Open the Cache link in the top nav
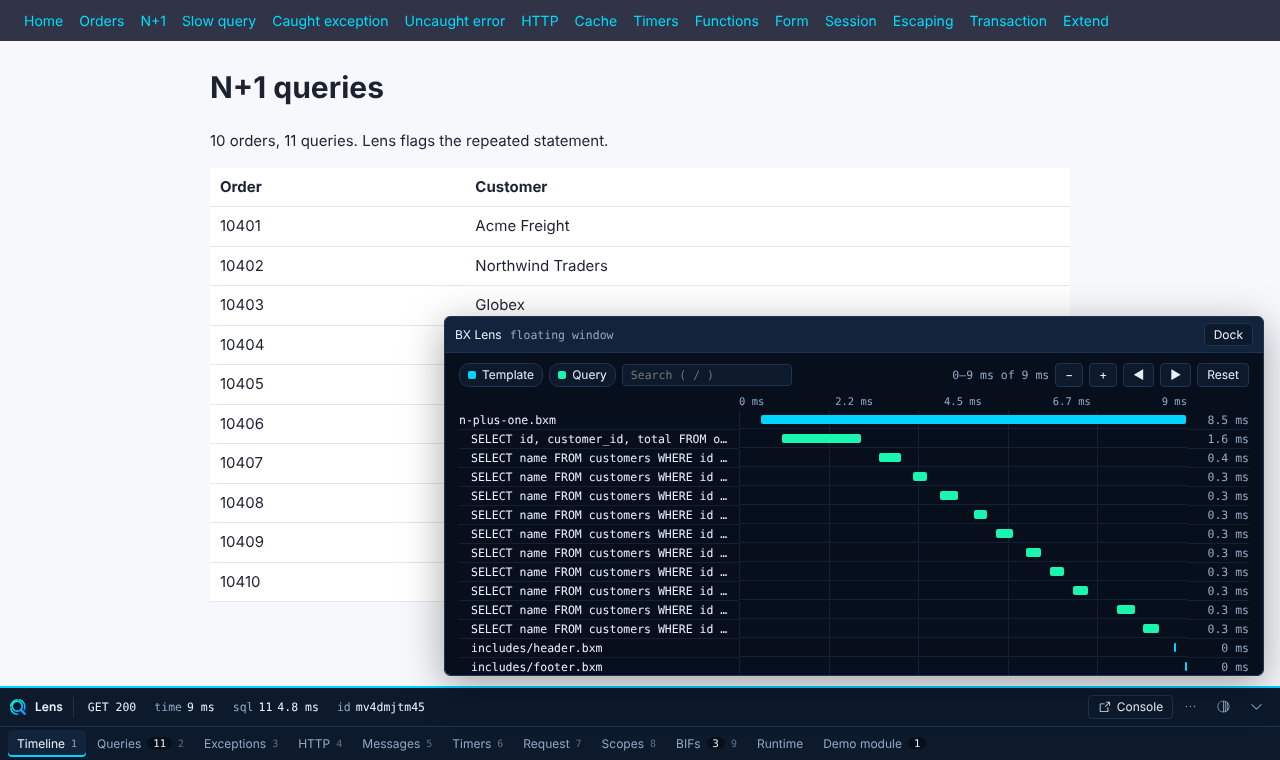 (596, 21)
